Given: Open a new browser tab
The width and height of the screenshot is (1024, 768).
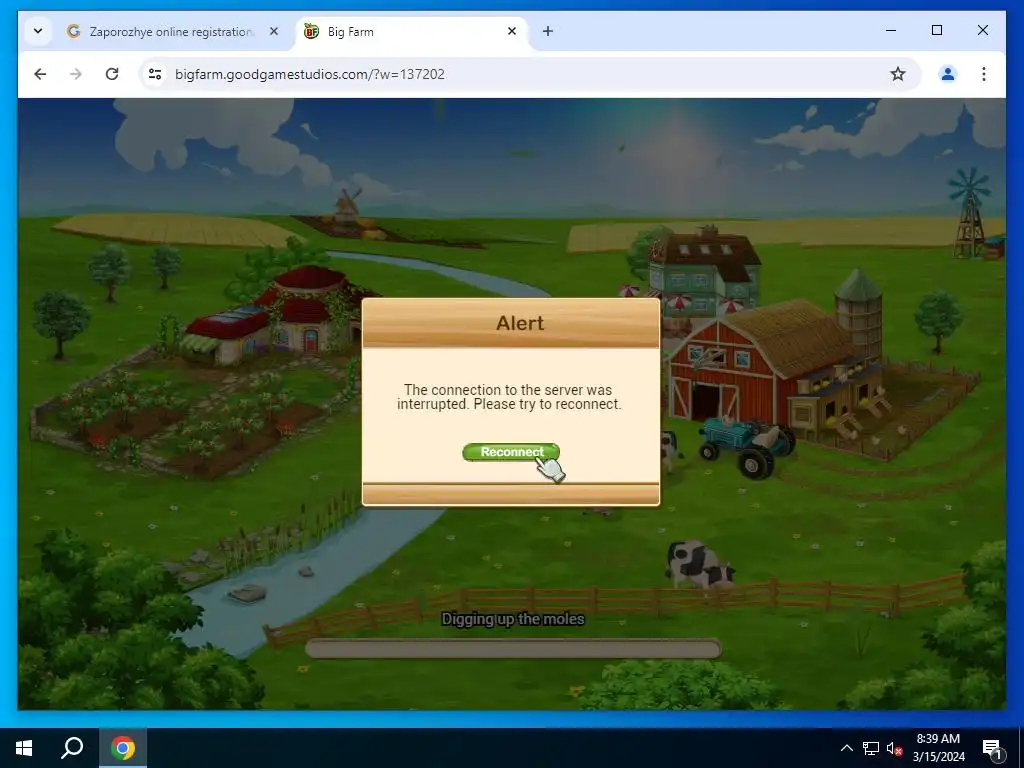Looking at the screenshot, I should pyautogui.click(x=548, y=31).
